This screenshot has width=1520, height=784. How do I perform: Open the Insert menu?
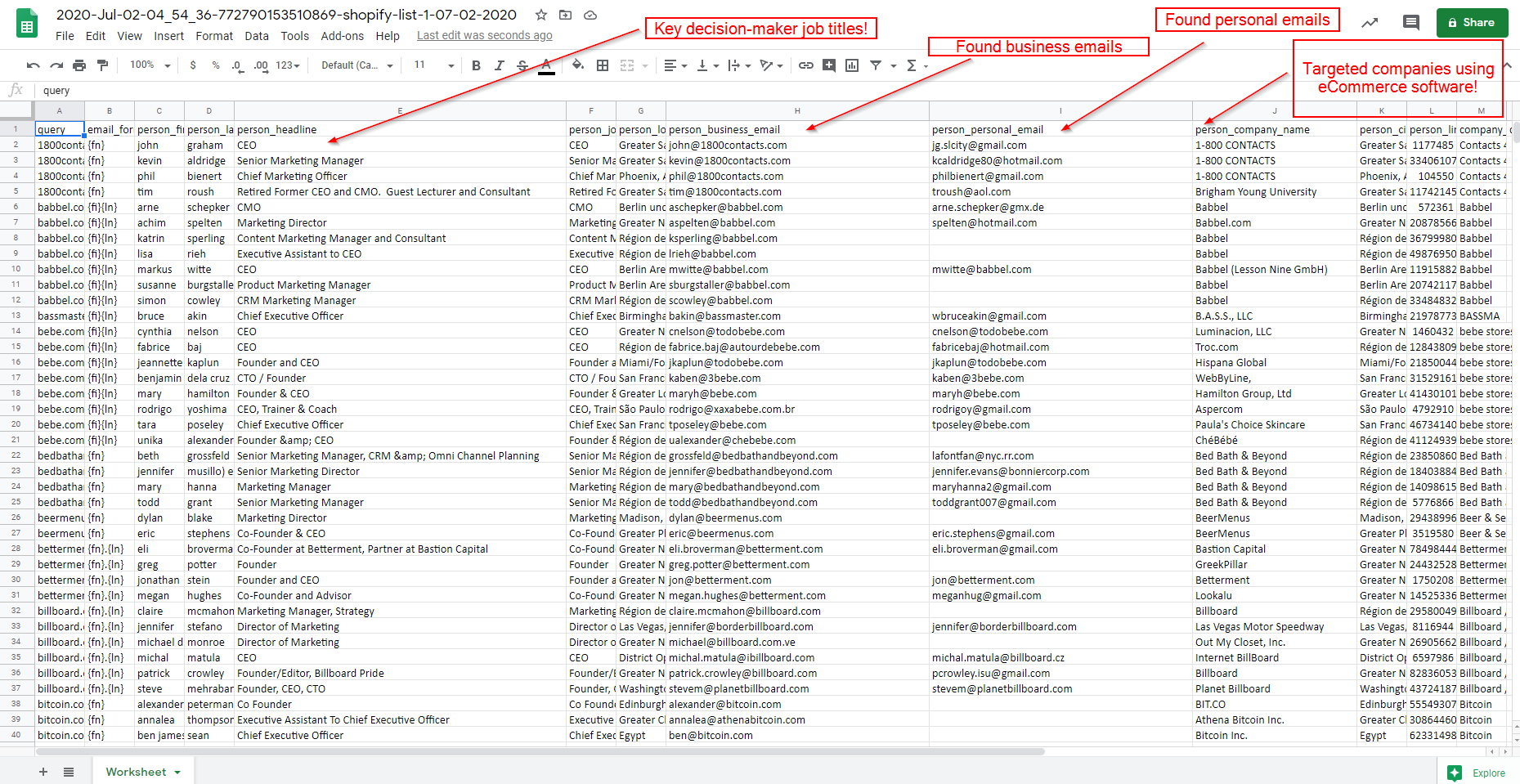click(168, 36)
